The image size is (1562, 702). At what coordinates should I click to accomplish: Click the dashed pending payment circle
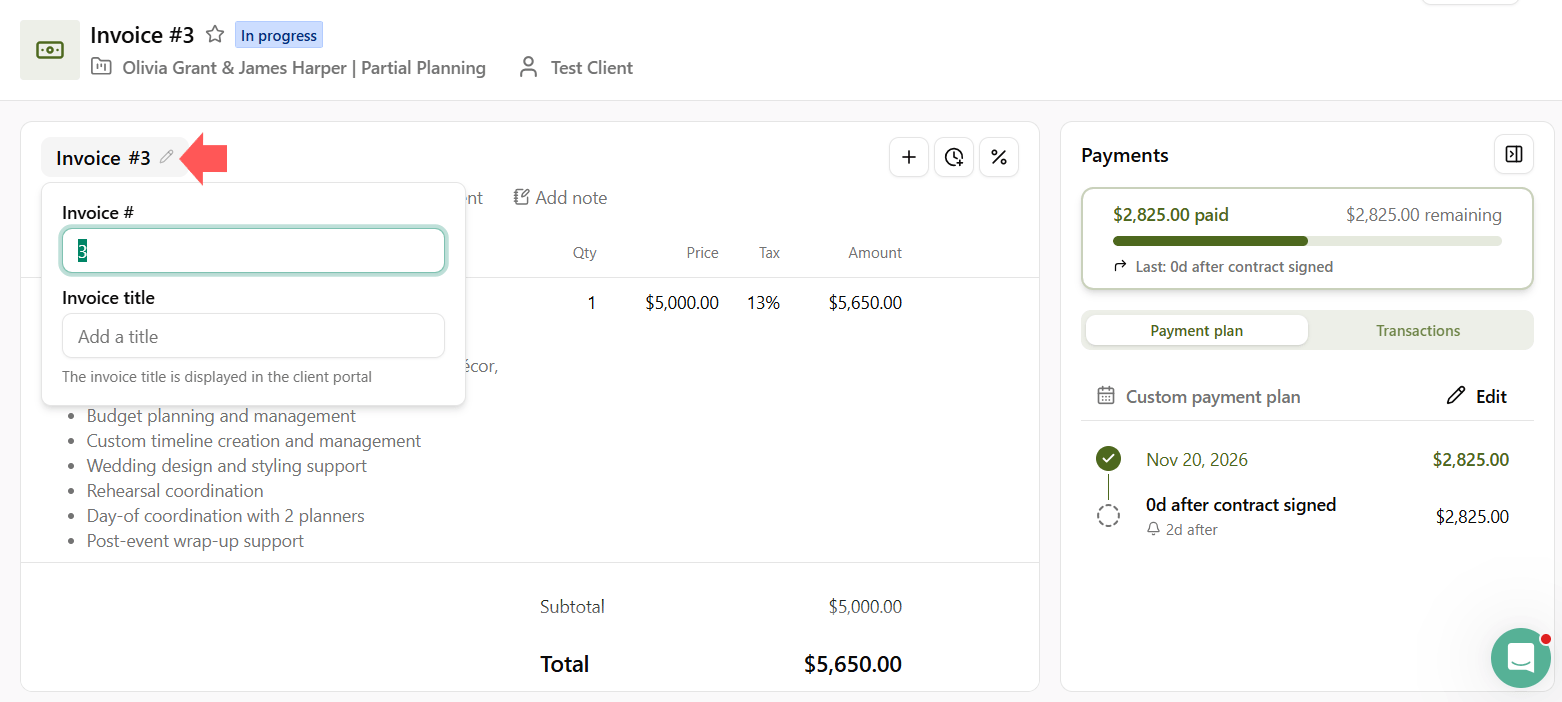click(x=1108, y=516)
